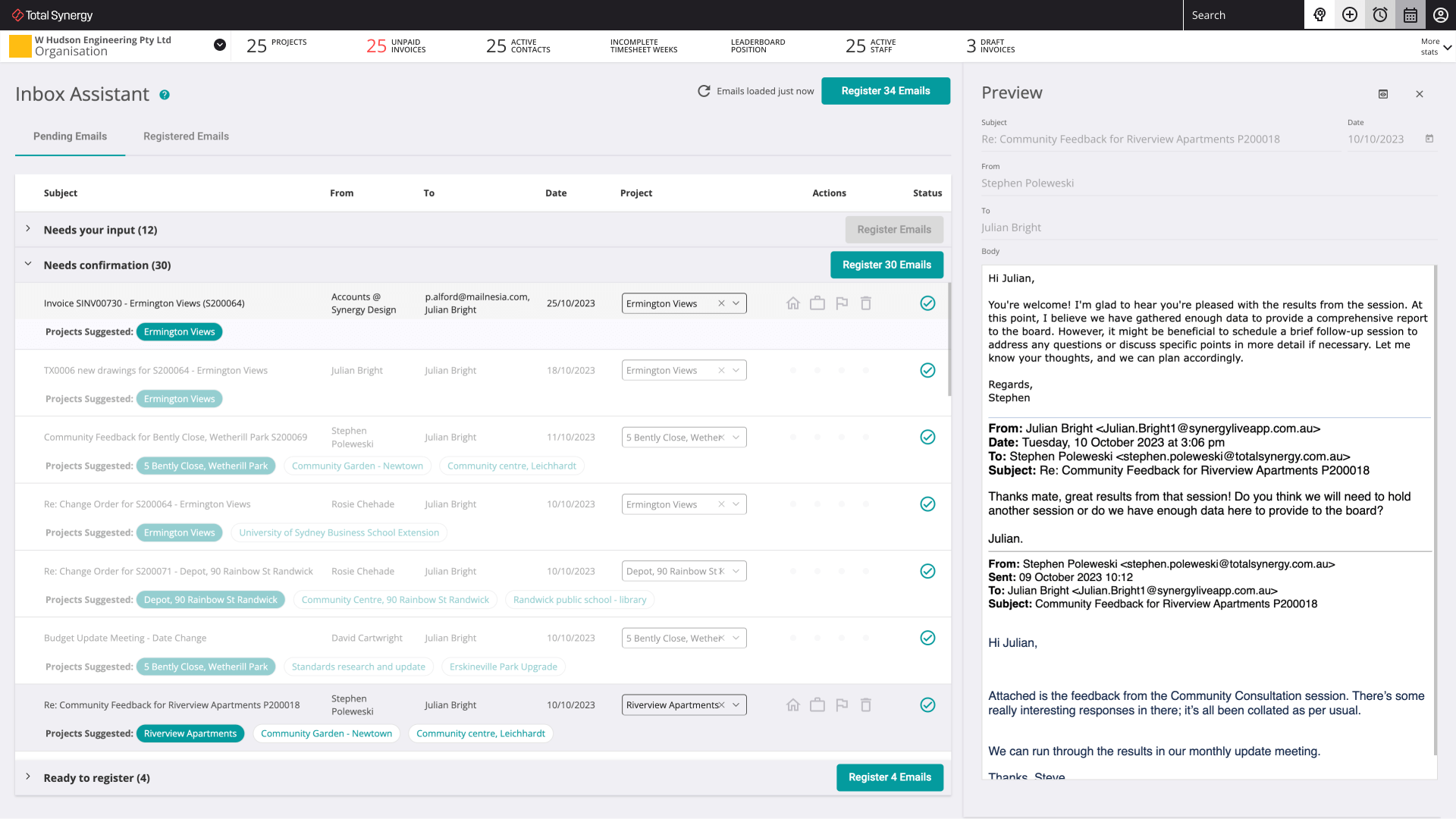Toggle approval check on Budget Update Meeting email

928,638
